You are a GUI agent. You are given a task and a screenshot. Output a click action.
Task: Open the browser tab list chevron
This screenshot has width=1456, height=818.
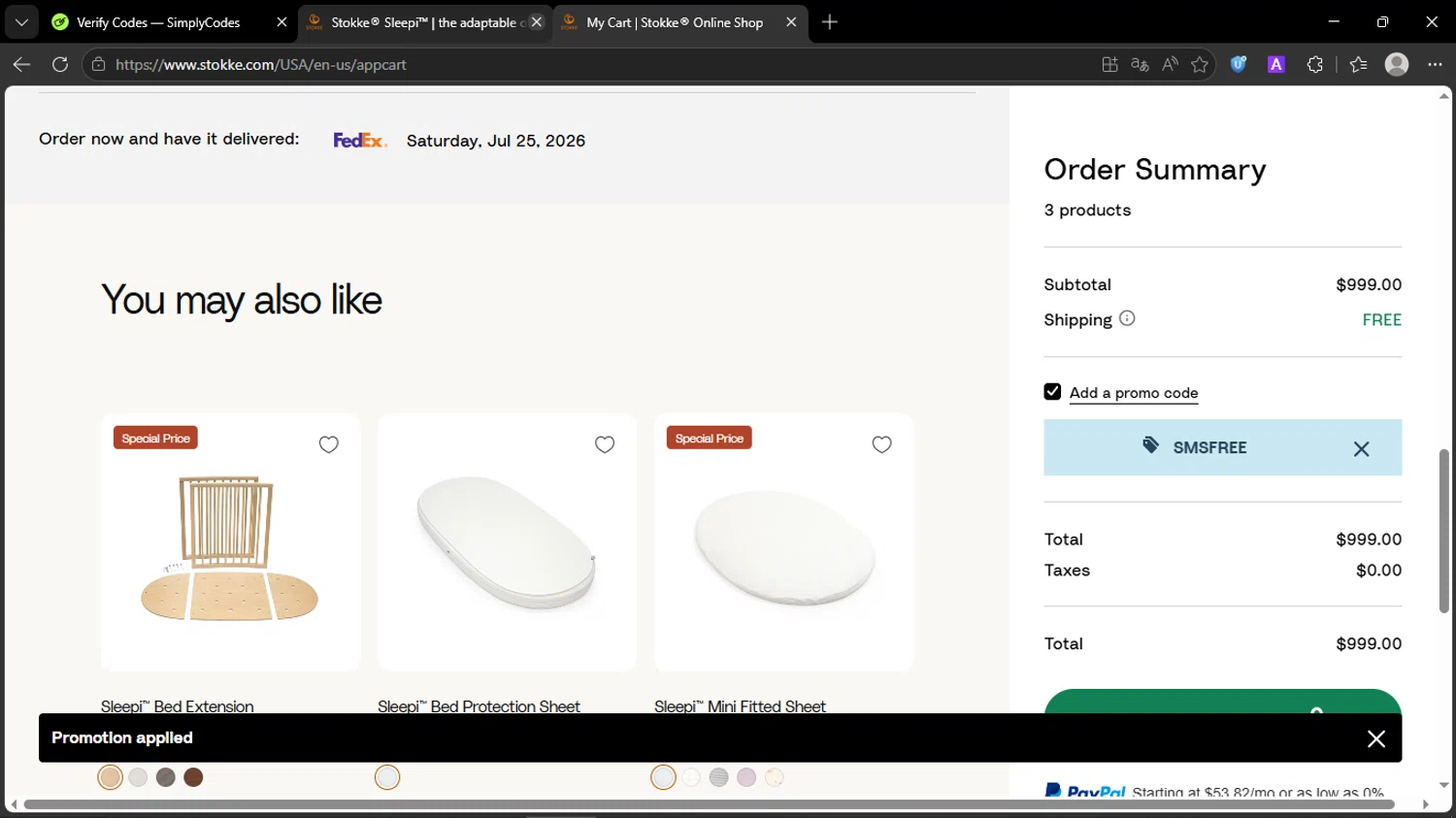click(21, 21)
